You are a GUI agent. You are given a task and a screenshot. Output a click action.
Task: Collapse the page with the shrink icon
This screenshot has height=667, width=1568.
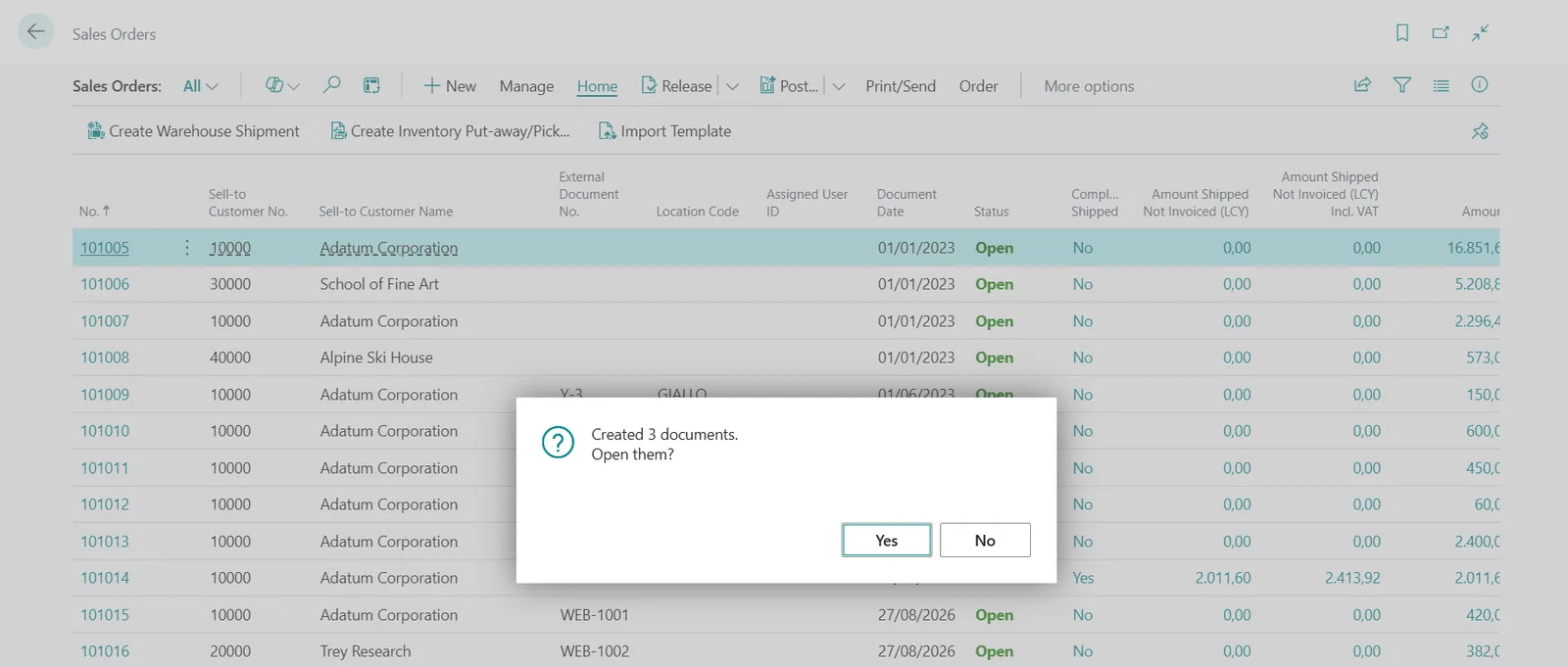pos(1480,33)
